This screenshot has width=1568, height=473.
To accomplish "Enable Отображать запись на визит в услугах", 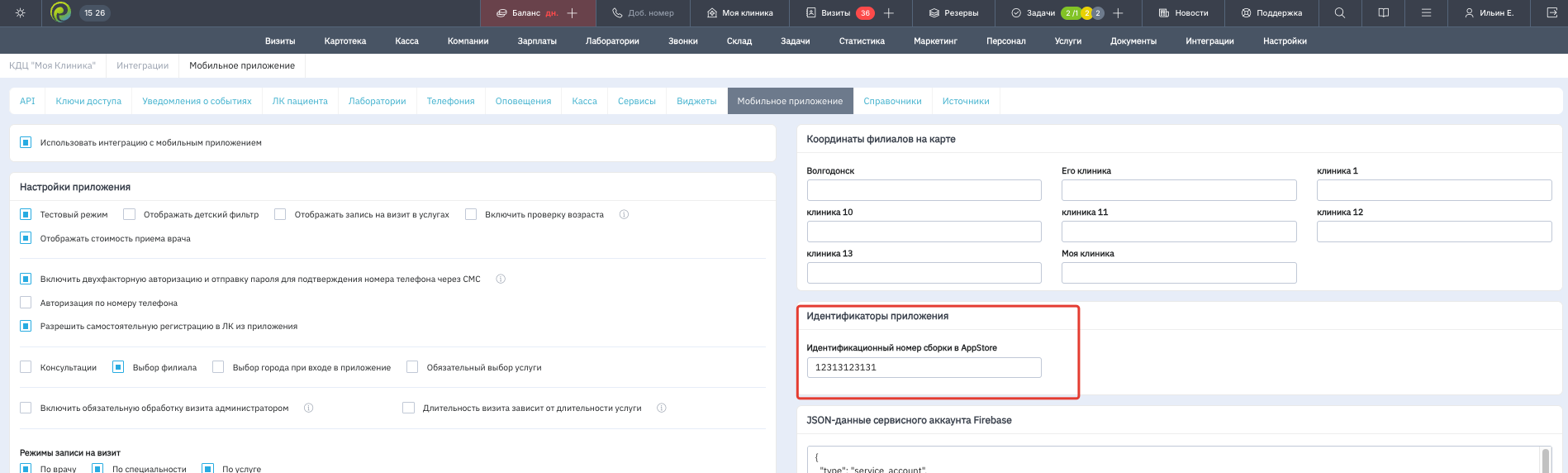I will click(x=280, y=214).
